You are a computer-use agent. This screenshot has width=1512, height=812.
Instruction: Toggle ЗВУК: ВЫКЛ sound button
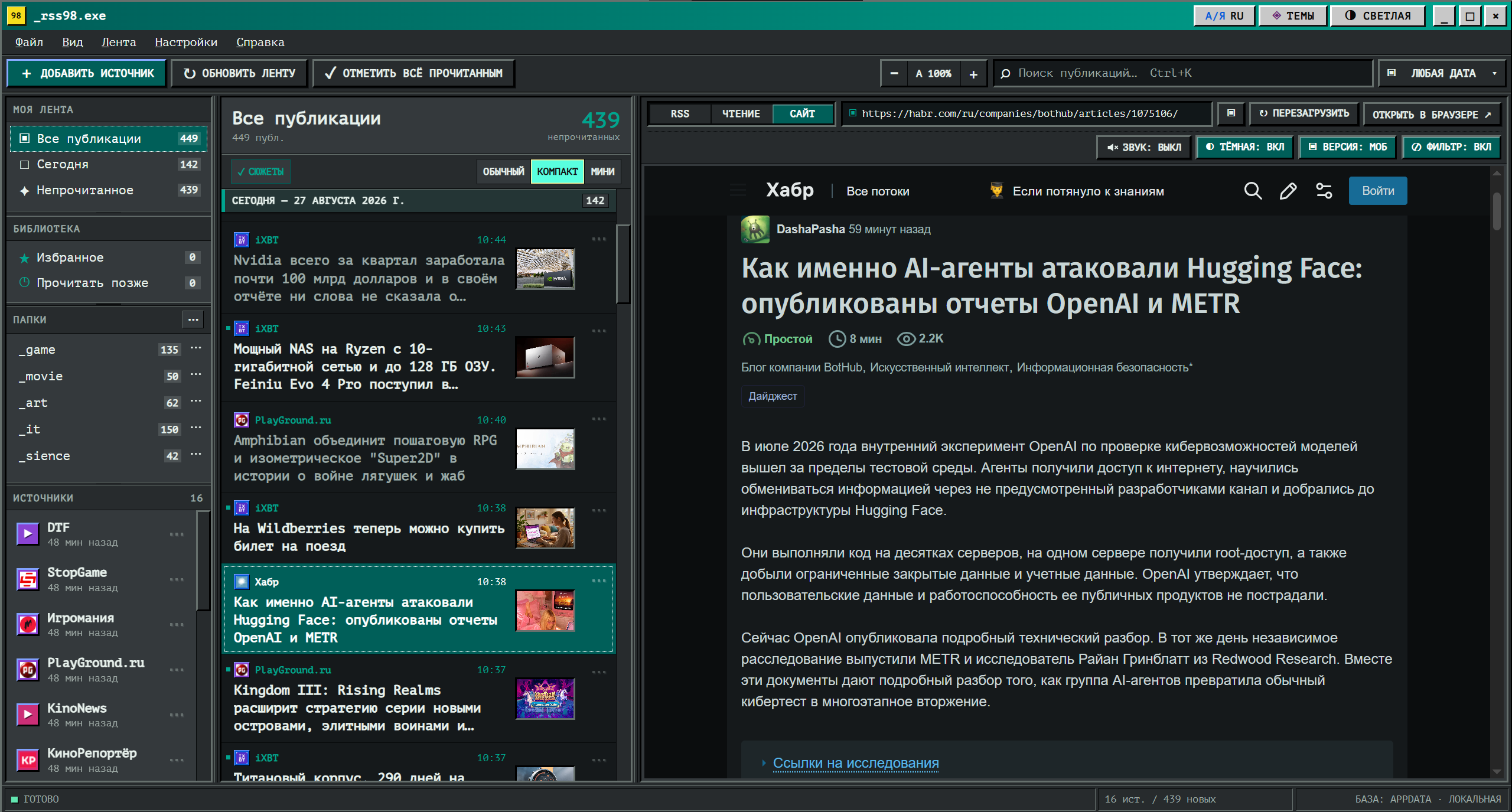pyautogui.click(x=1144, y=147)
